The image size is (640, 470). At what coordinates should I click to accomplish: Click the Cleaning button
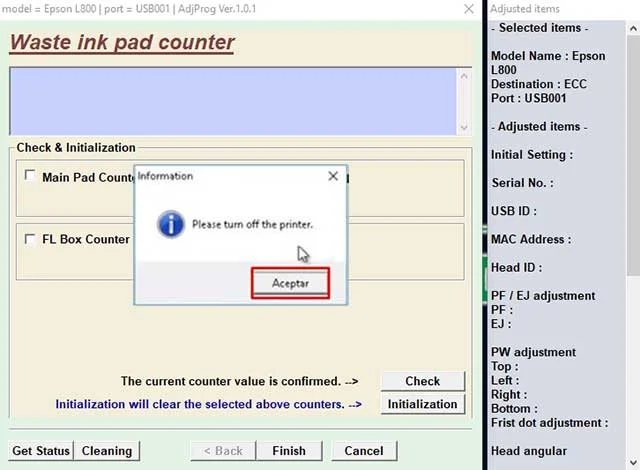pos(107,451)
